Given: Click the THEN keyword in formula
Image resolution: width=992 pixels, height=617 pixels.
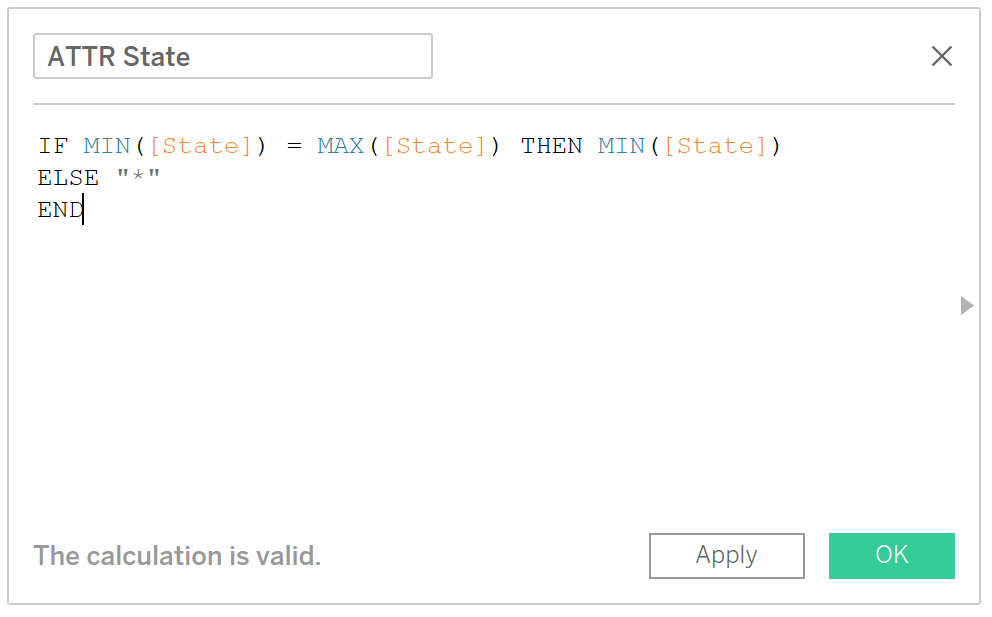Looking at the screenshot, I should (551, 146).
